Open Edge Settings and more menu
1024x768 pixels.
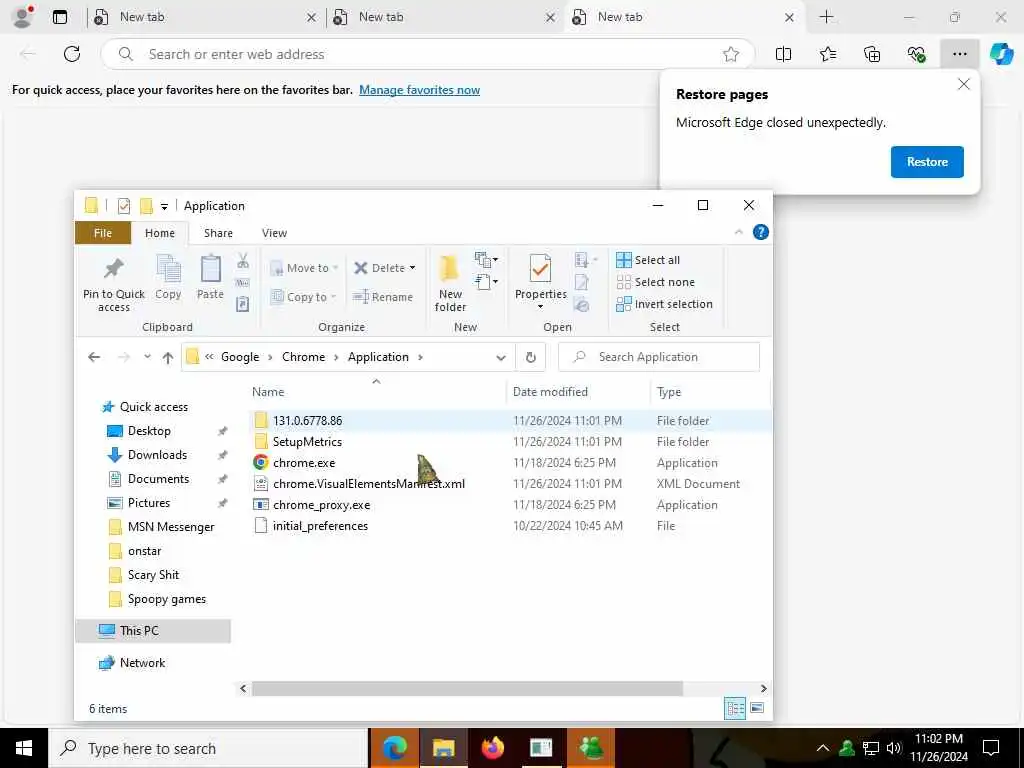click(x=959, y=54)
